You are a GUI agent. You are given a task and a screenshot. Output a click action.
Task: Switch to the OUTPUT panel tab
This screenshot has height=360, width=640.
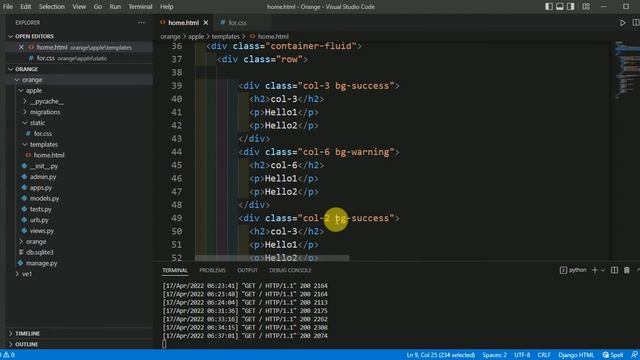coord(247,270)
